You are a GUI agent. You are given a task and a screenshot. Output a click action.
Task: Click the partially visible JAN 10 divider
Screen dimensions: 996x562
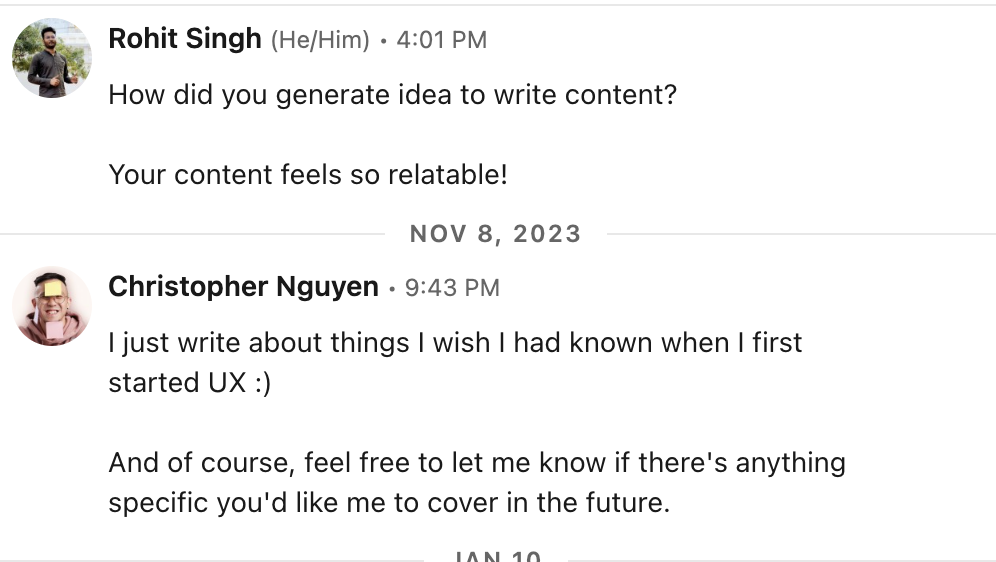pos(496,556)
